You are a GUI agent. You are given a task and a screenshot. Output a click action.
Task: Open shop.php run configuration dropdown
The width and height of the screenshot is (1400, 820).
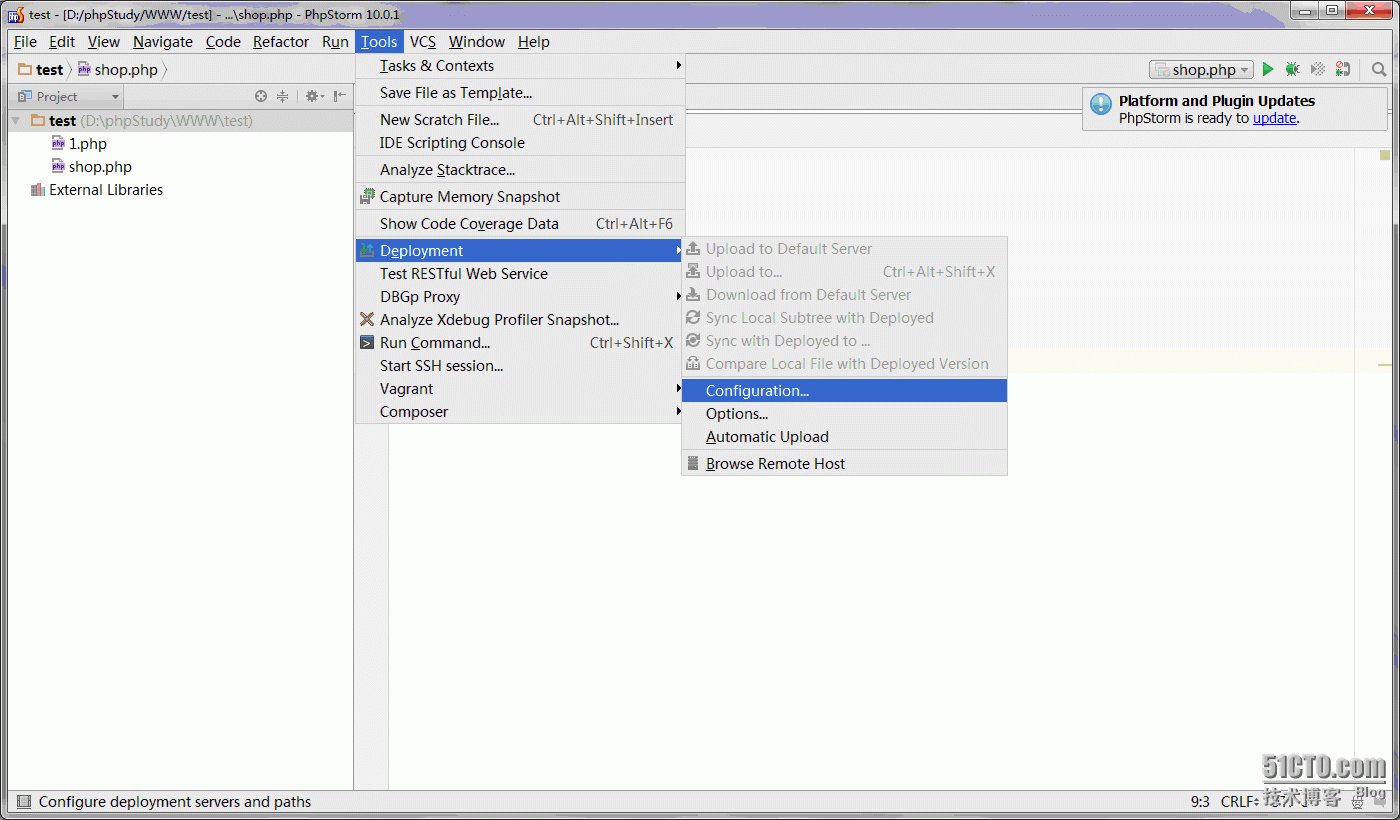coord(1201,69)
